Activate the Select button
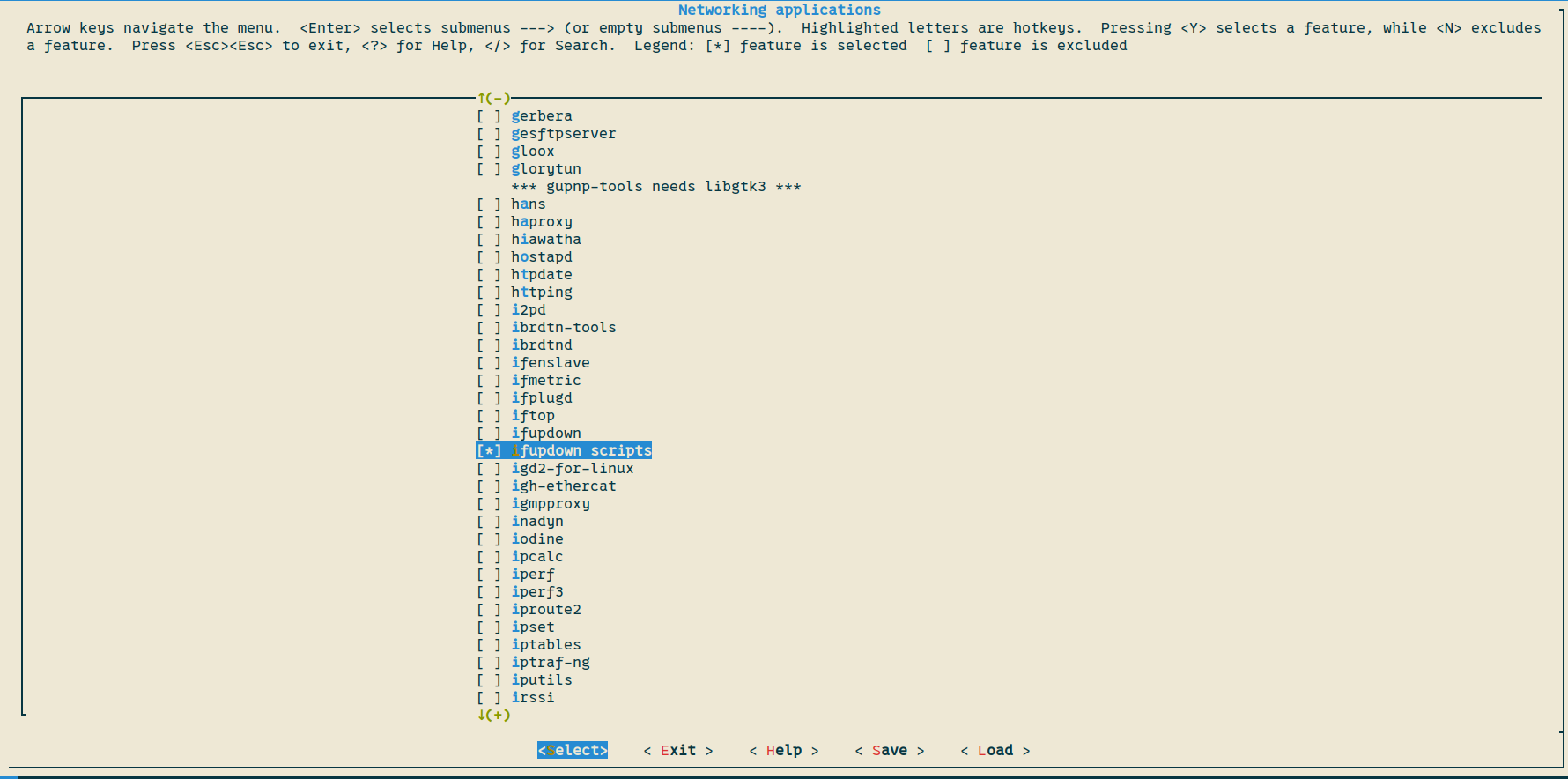 click(x=573, y=751)
